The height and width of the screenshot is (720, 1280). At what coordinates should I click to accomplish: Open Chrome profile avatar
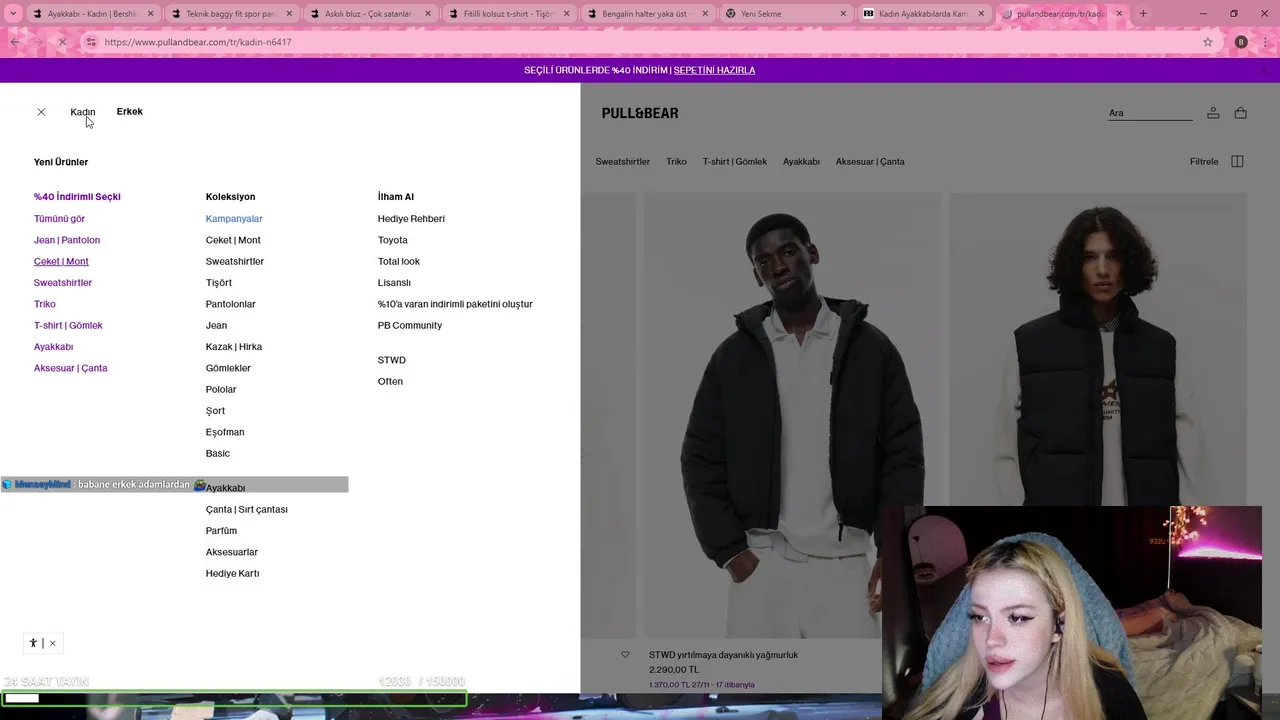tap(1241, 42)
